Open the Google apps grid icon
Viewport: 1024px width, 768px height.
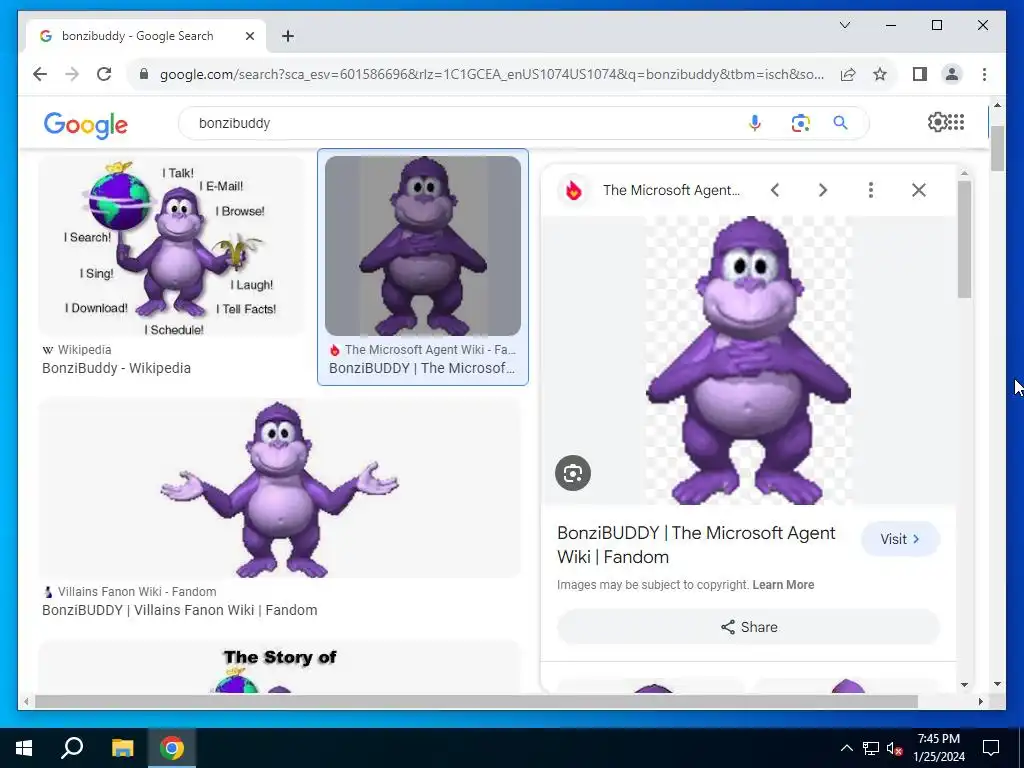pyautogui.click(x=956, y=122)
